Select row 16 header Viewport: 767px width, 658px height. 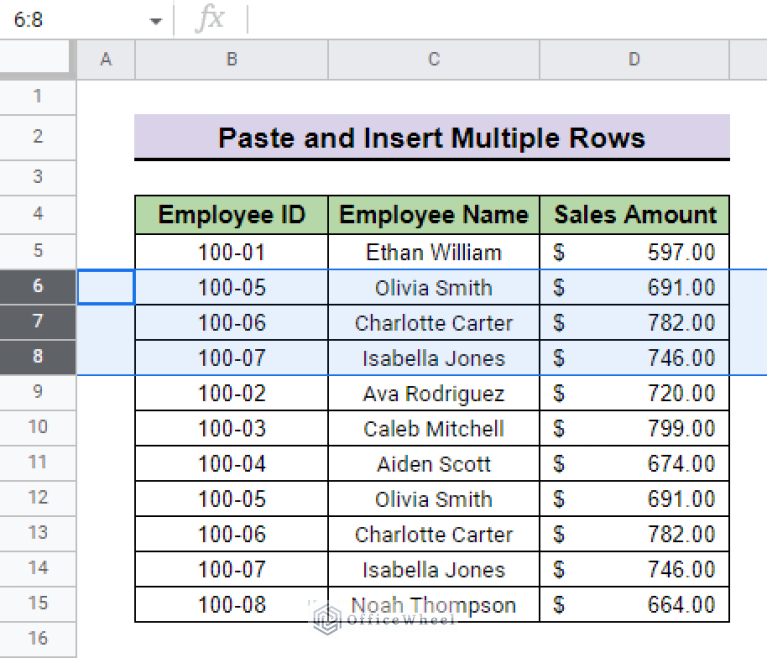(x=38, y=639)
